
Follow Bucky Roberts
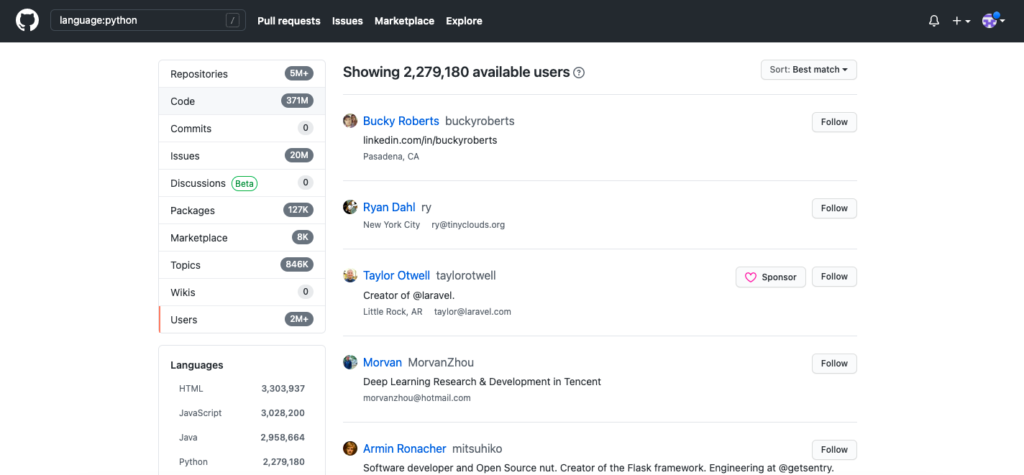tap(833, 122)
